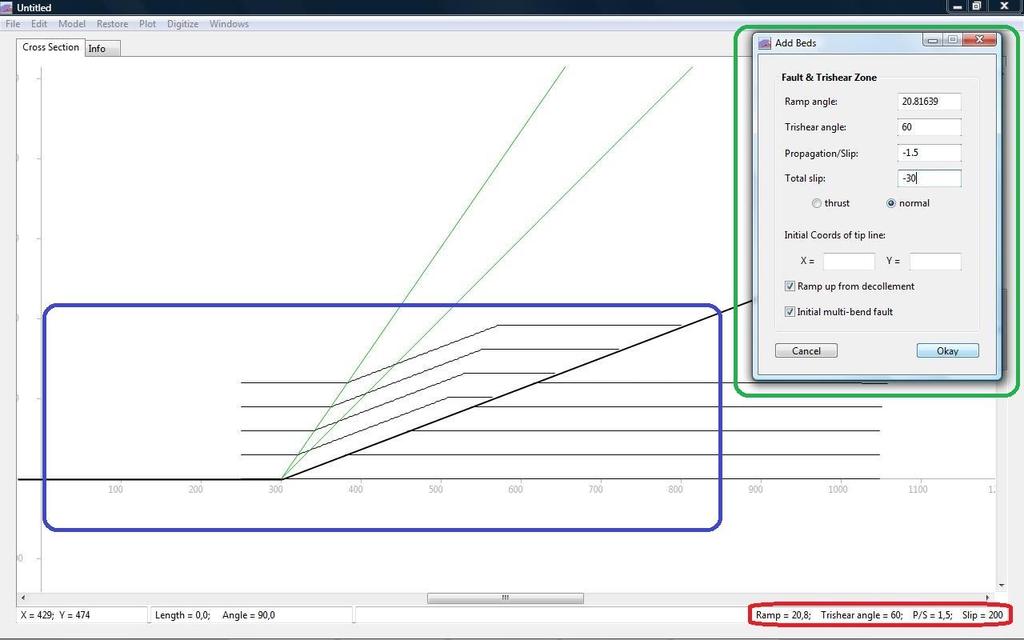1024x640 pixels.
Task: Click the vertical scrollbar down arrow
Action: (x=1001, y=586)
